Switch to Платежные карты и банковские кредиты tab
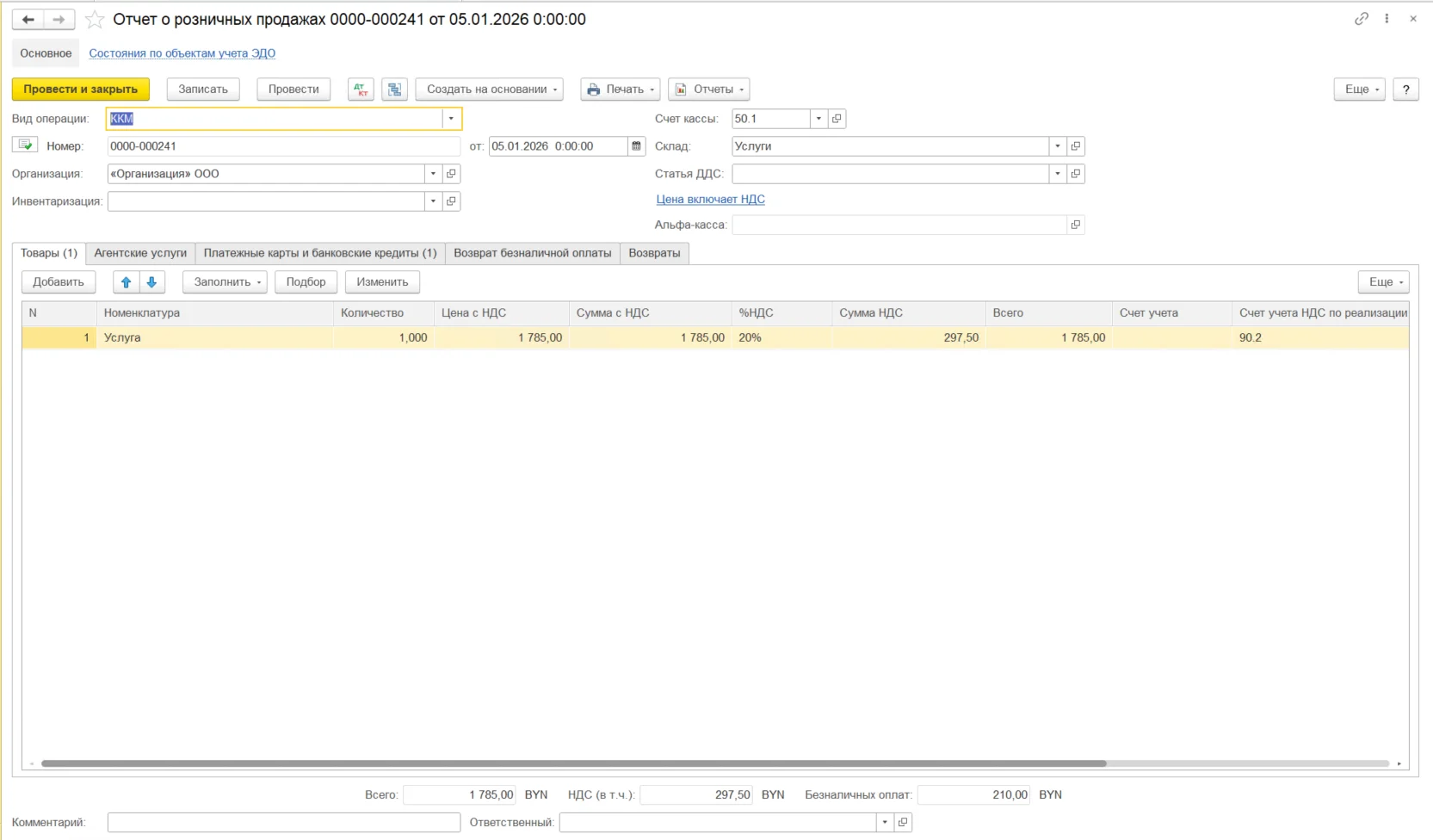Image resolution: width=1433 pixels, height=840 pixels. pyautogui.click(x=320, y=253)
